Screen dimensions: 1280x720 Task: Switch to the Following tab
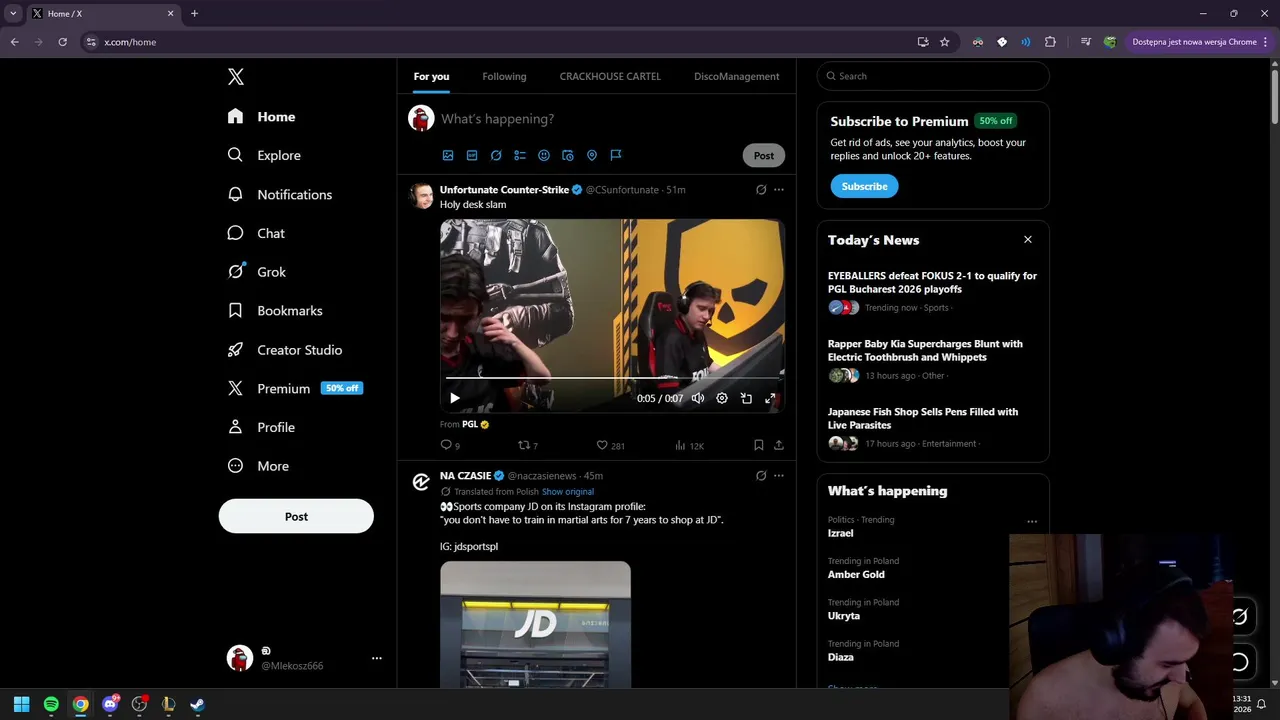pos(504,76)
